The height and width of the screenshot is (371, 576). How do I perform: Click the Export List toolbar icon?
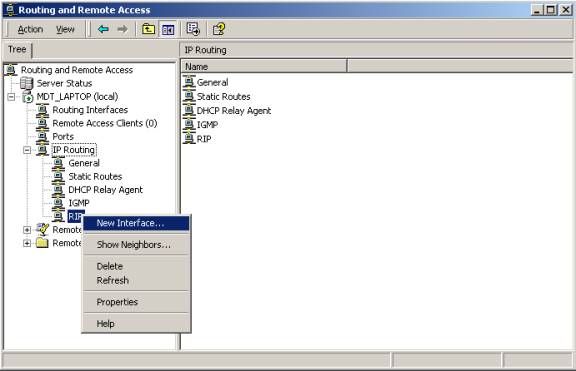(193, 29)
